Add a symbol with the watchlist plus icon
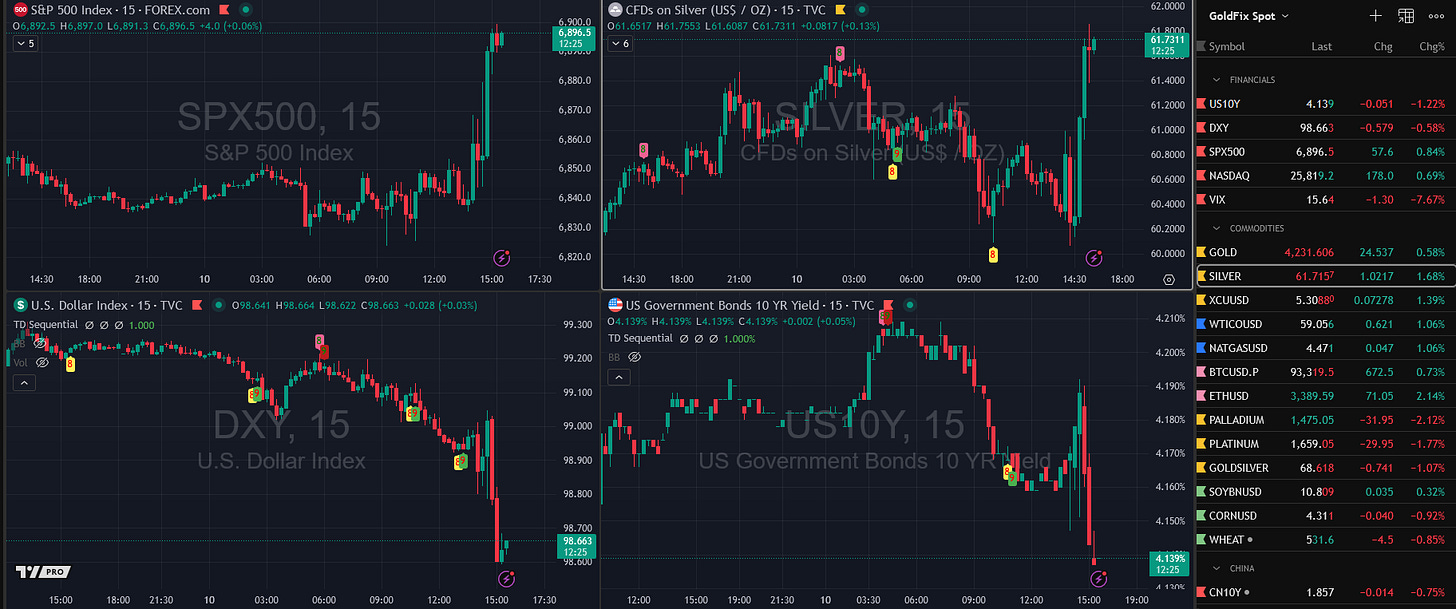The image size is (1456, 609). click(x=1376, y=16)
